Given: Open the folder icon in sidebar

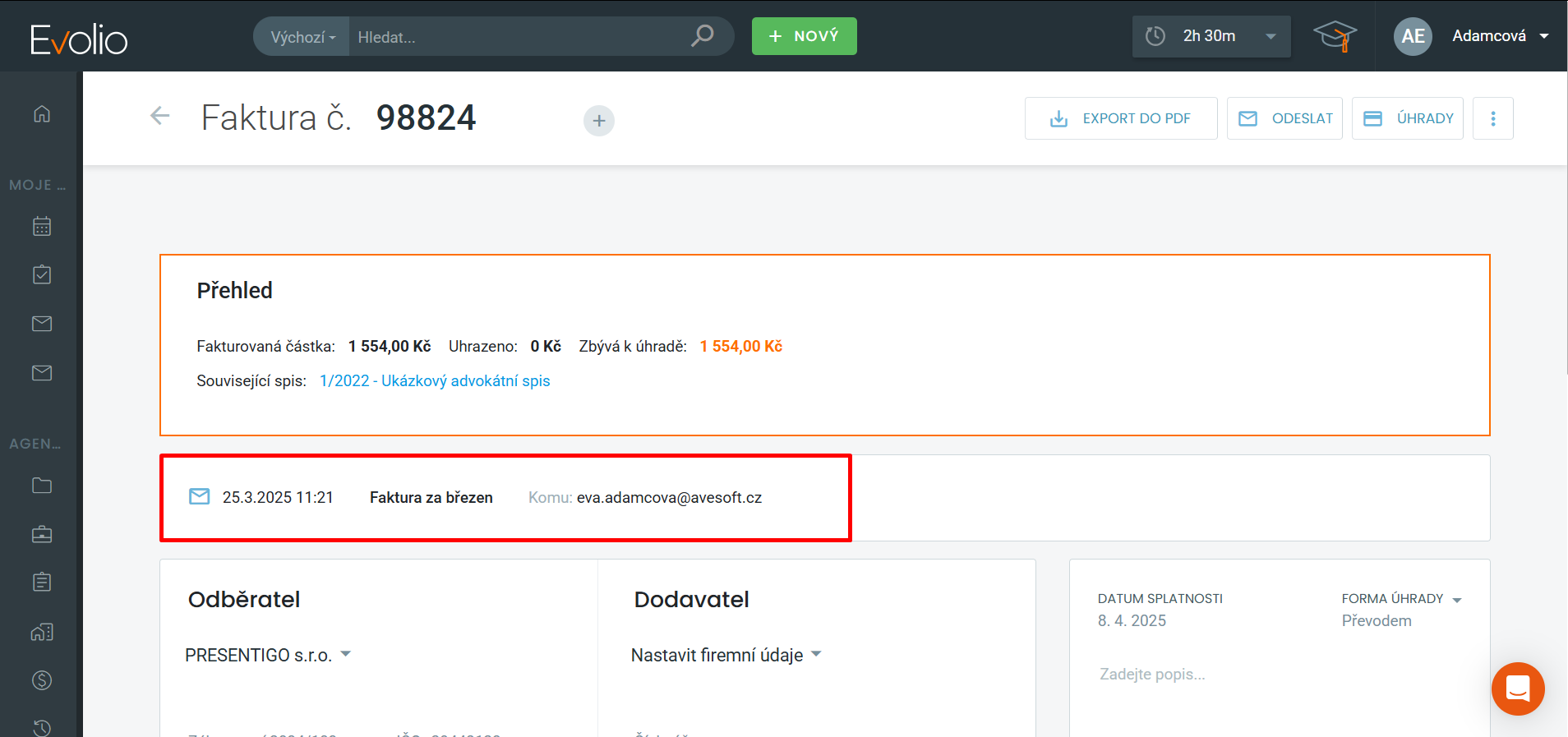Looking at the screenshot, I should point(42,486).
